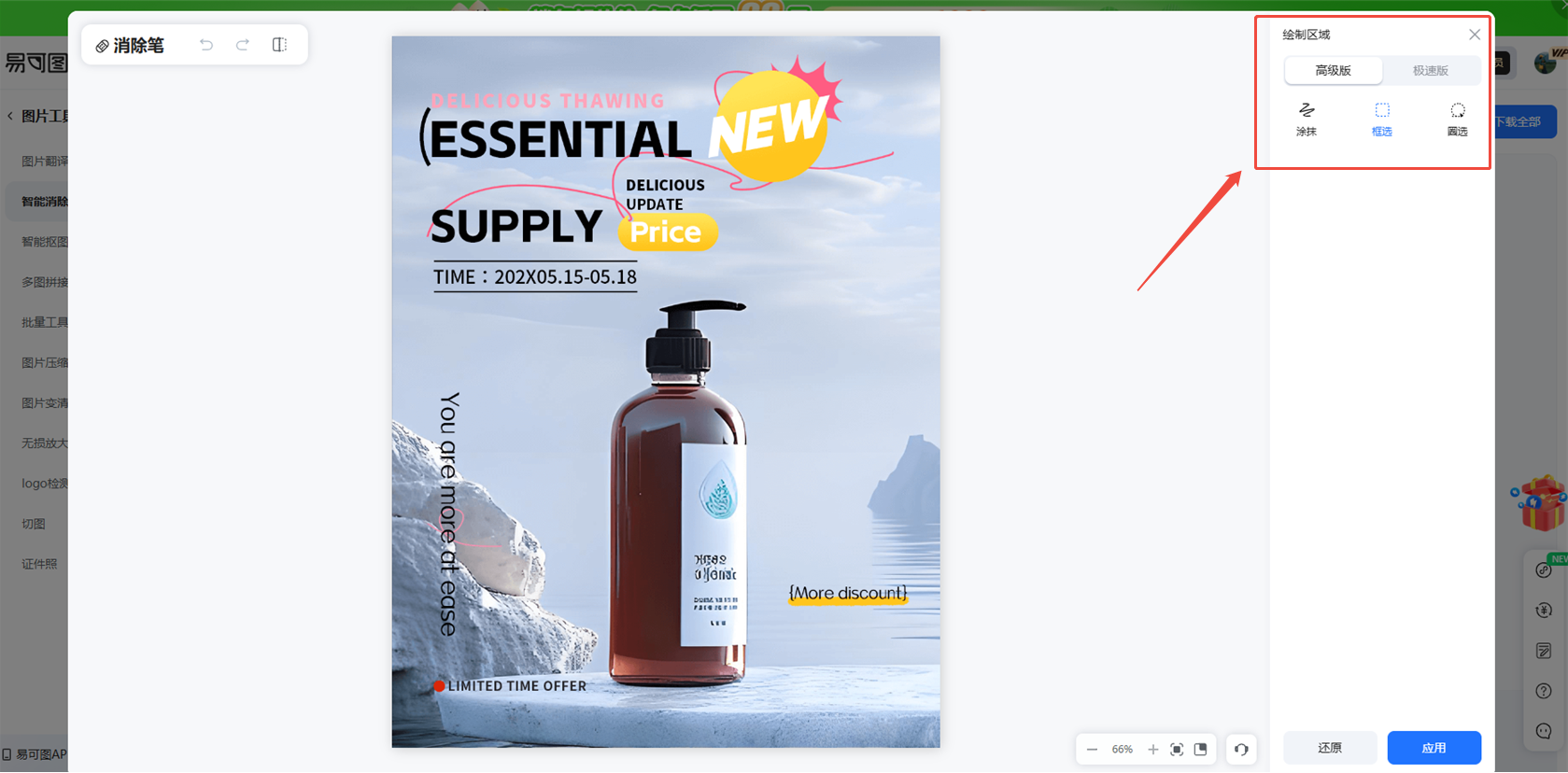Zoom out with the minus icon
Screen dimensions: 1568x773
click(1092, 750)
